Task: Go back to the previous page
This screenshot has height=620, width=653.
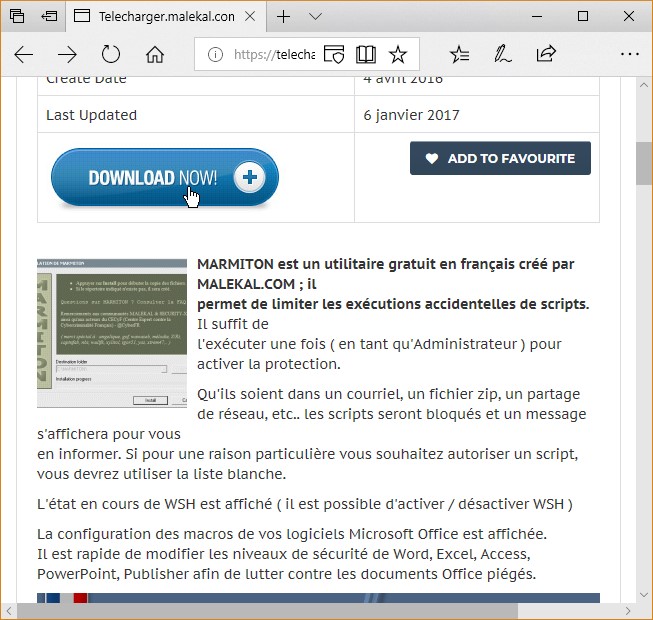Action: (x=23, y=54)
